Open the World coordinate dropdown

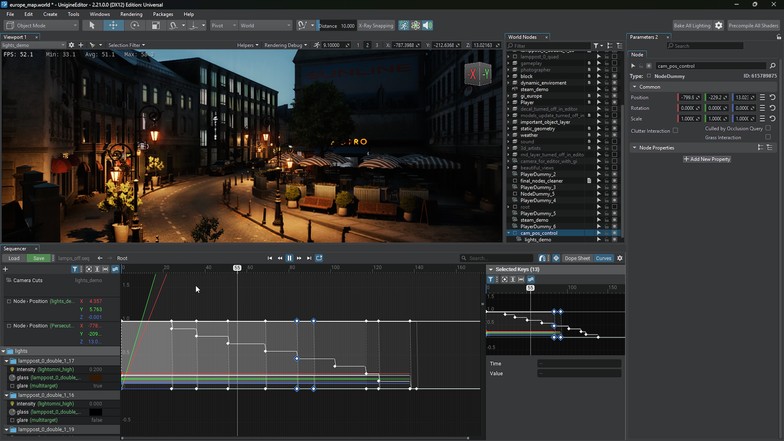click(265, 26)
